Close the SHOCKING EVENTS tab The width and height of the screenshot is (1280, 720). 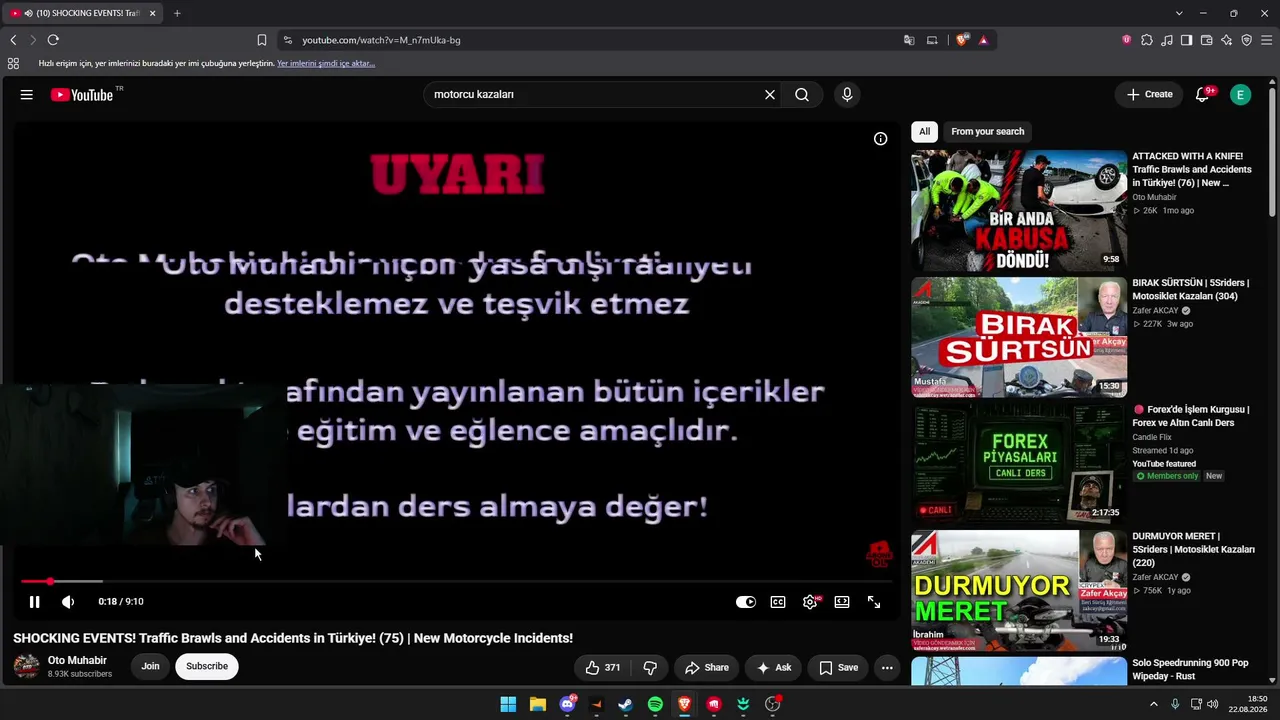(x=153, y=13)
